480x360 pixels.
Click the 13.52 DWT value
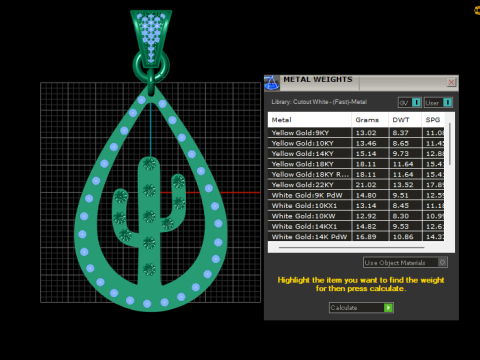[x=403, y=185]
